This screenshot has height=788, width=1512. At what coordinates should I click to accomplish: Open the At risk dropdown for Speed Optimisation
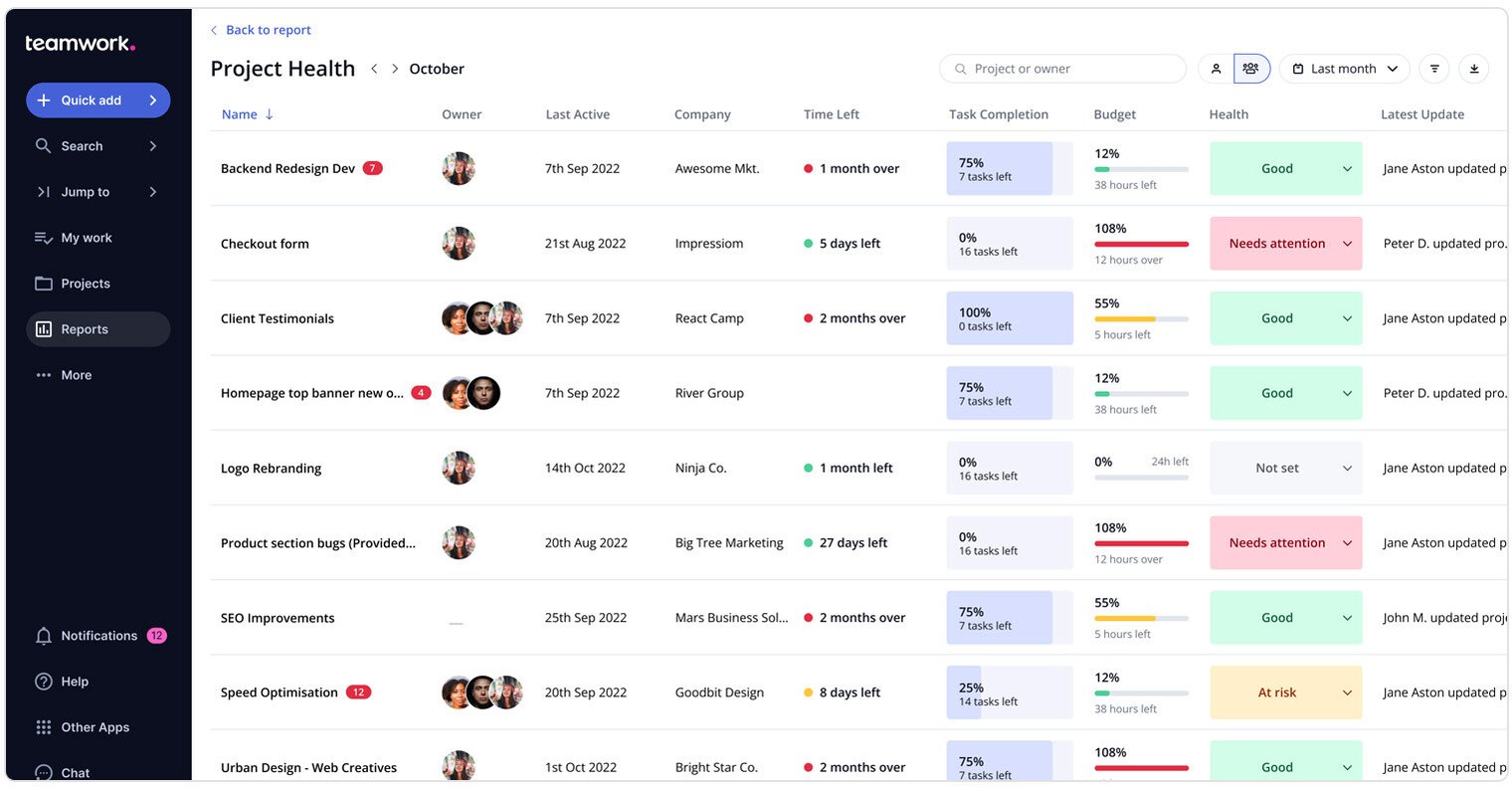click(x=1285, y=692)
